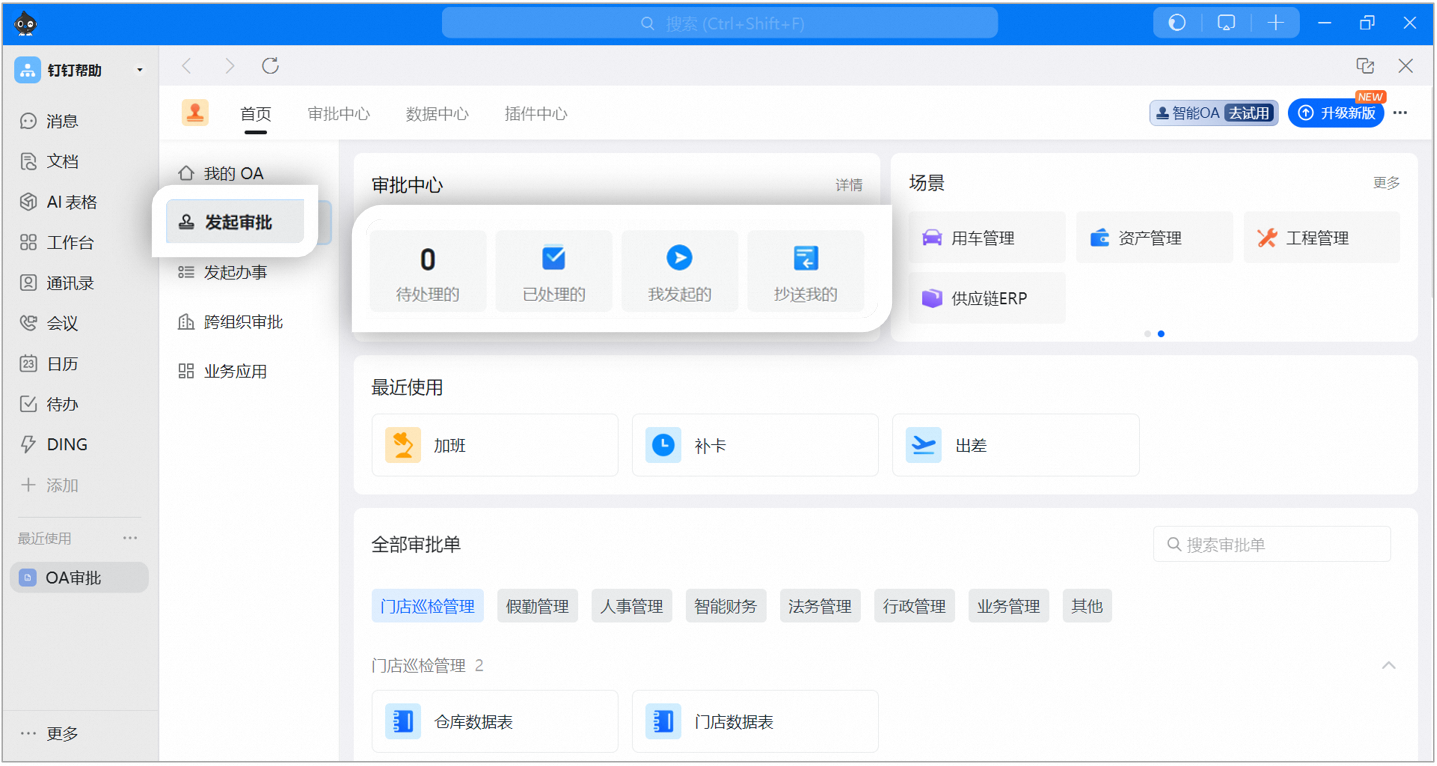The image size is (1437, 766).
Task: Open the 消息 messages sidebar item
Action: [62, 121]
